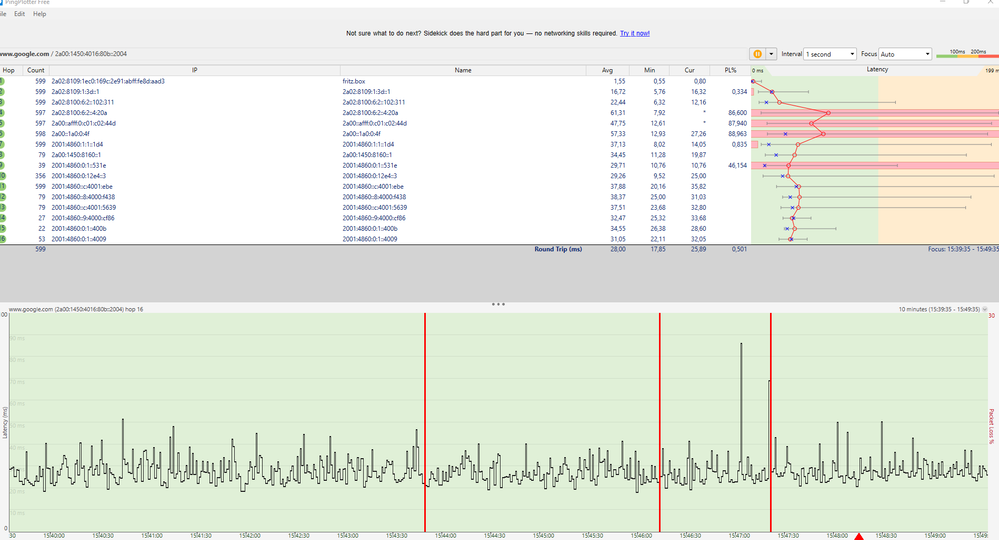Click the round trip average 28,00
999x540 pixels.
618,250
